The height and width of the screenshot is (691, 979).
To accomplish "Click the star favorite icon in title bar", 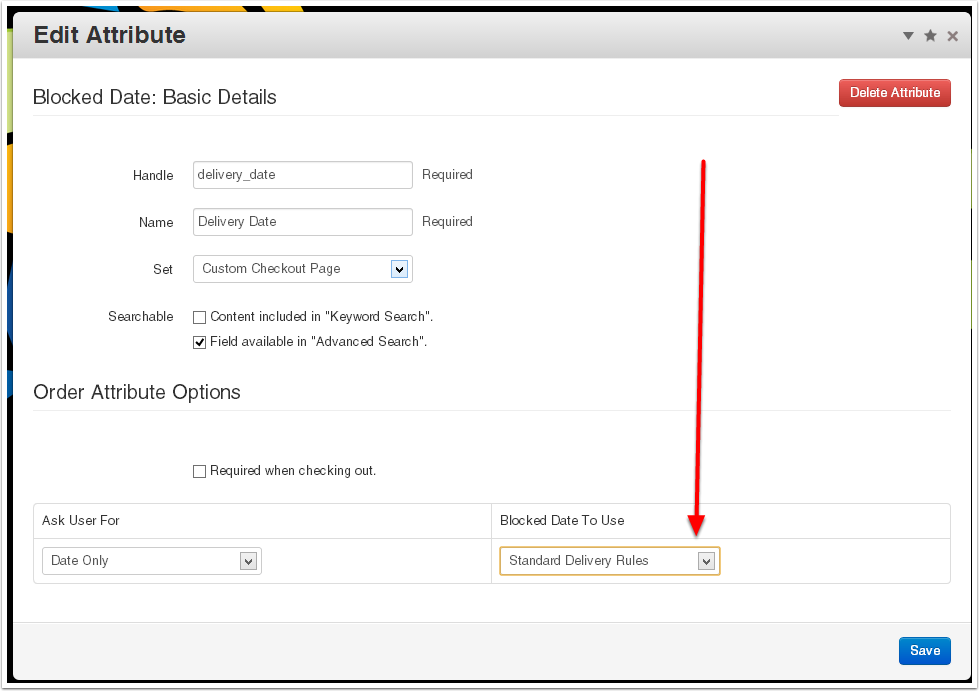I will (930, 36).
